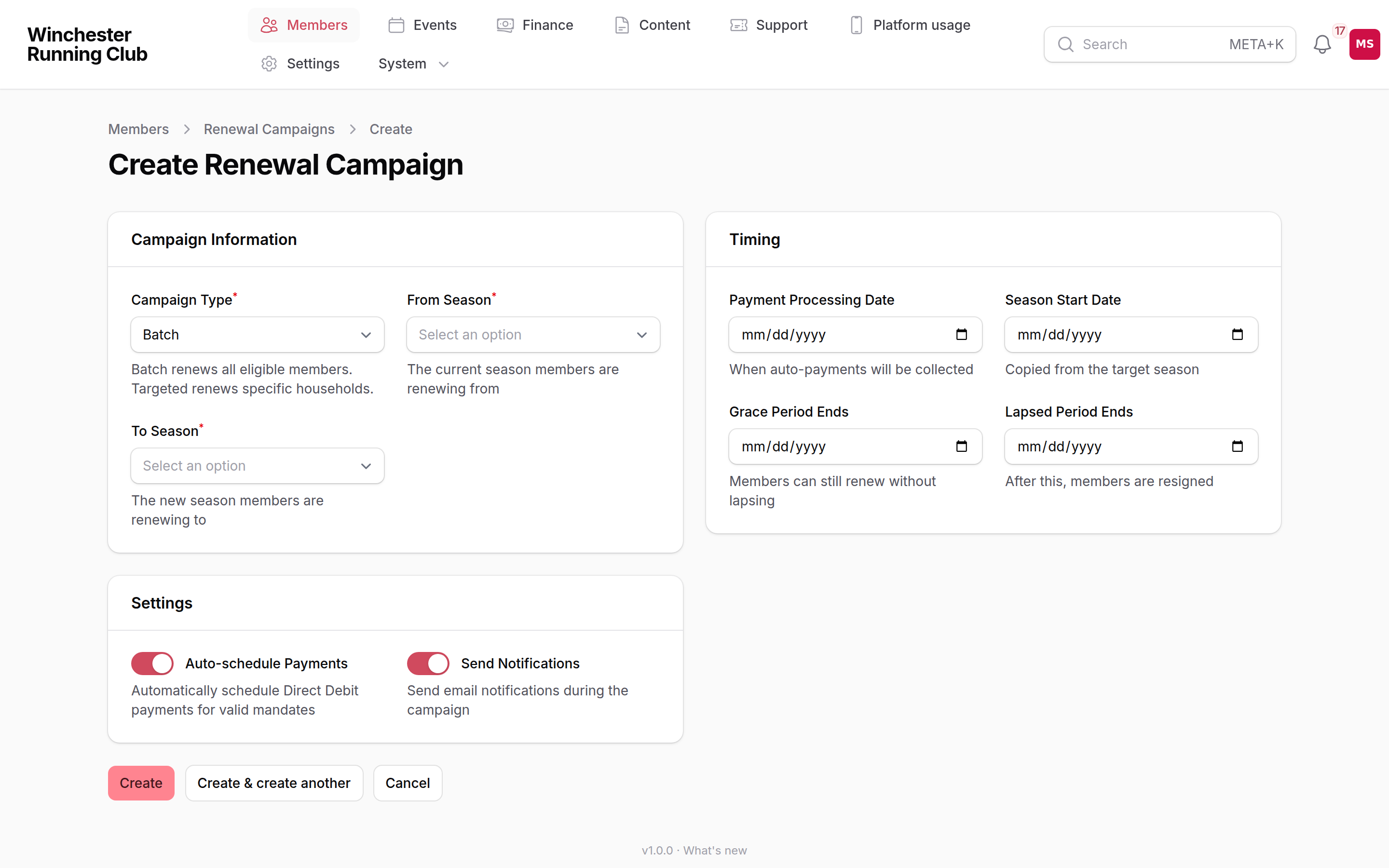Open calendar picker for Lapsed Period Ends
The width and height of the screenshot is (1389, 868).
(x=1238, y=446)
